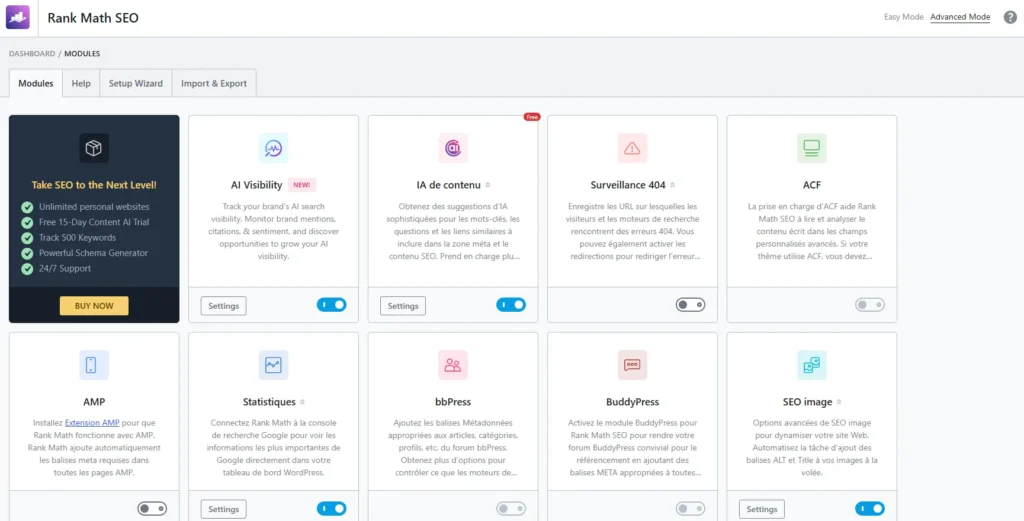Toggle the ACF module switch
1024x521 pixels.
[x=870, y=305]
